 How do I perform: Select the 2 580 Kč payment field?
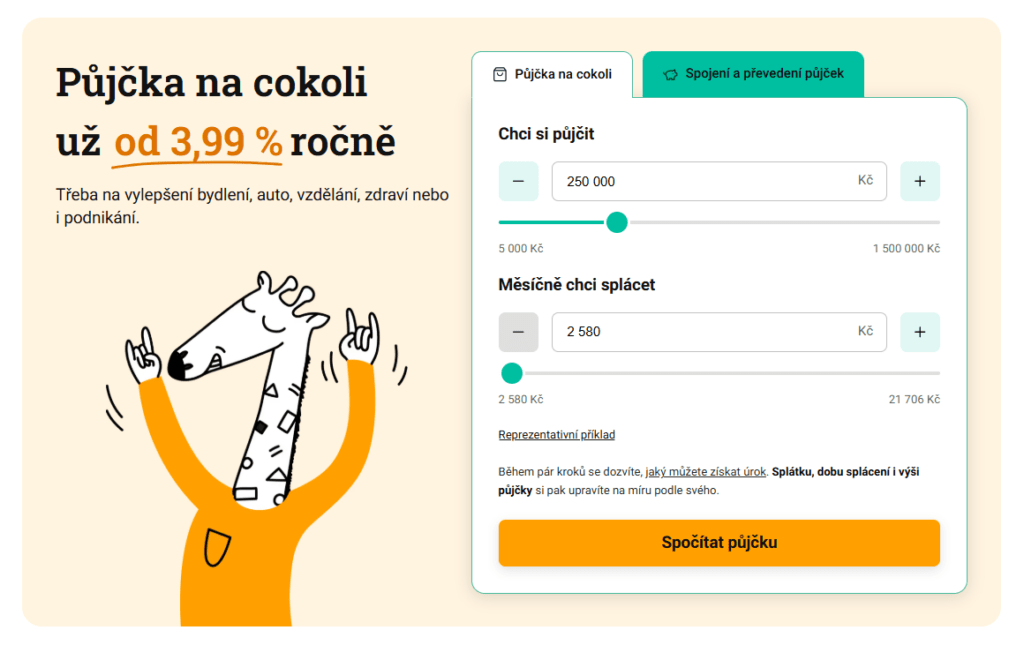(x=719, y=331)
